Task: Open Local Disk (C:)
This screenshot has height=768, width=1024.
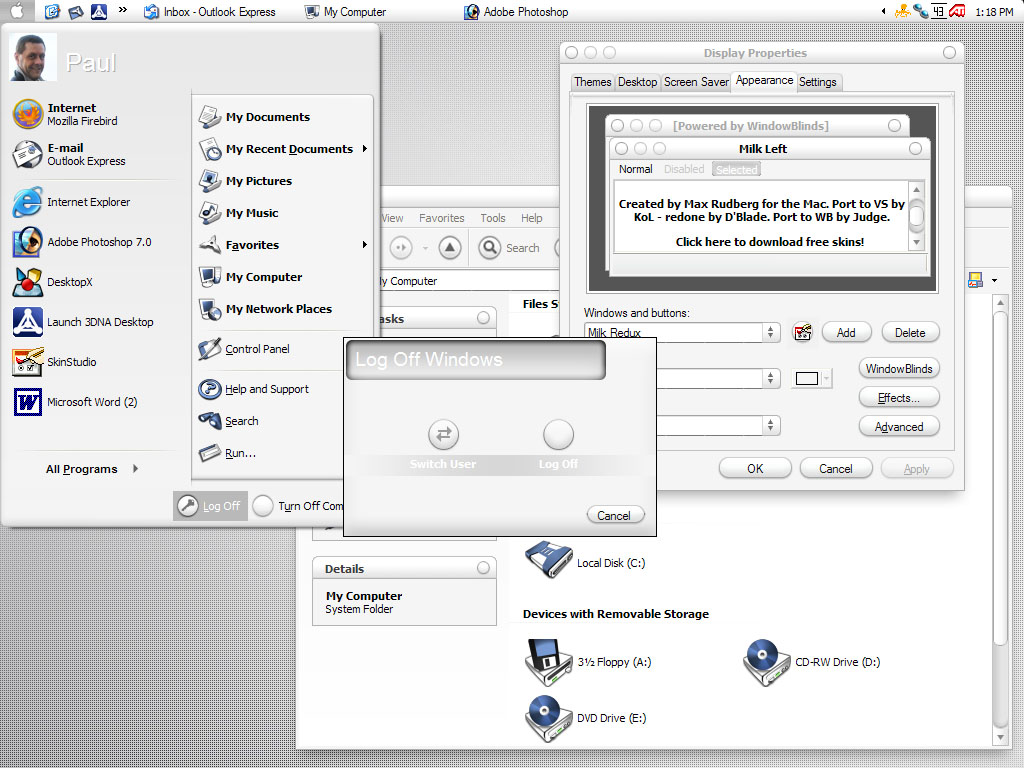Action: coord(585,561)
